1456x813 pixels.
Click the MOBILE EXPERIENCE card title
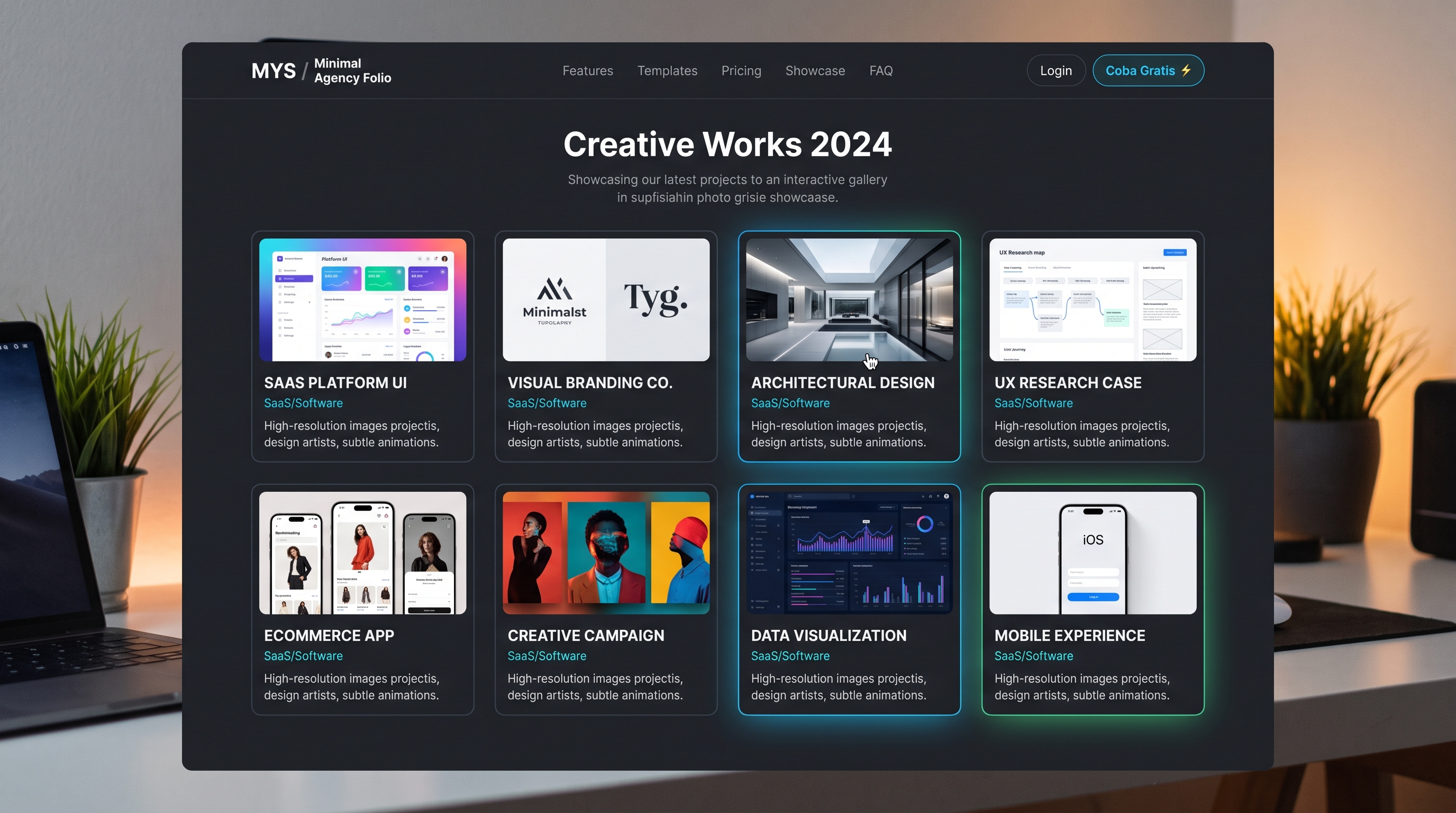[1069, 636]
